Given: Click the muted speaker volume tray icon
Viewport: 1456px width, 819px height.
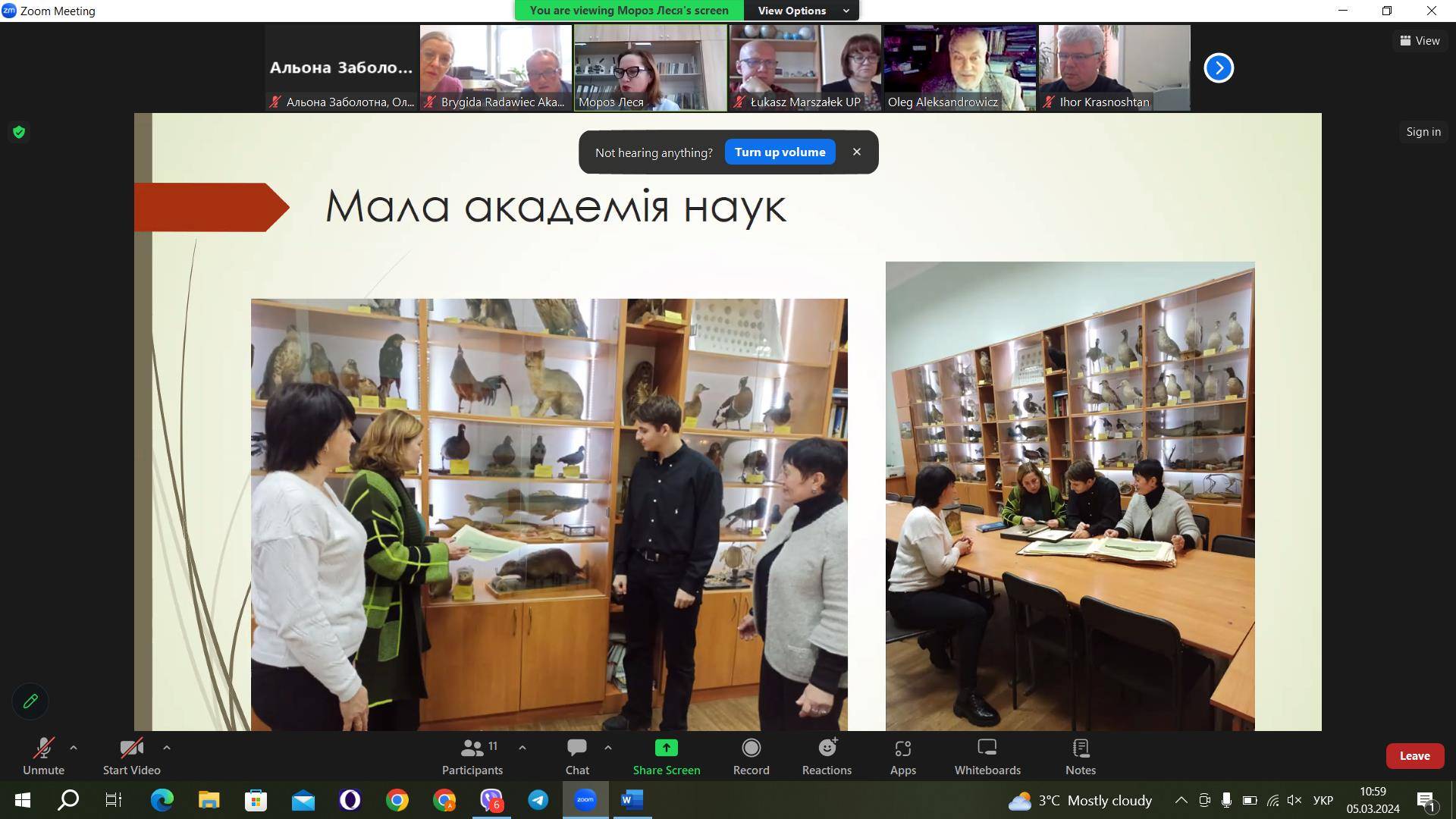Looking at the screenshot, I should (1294, 800).
